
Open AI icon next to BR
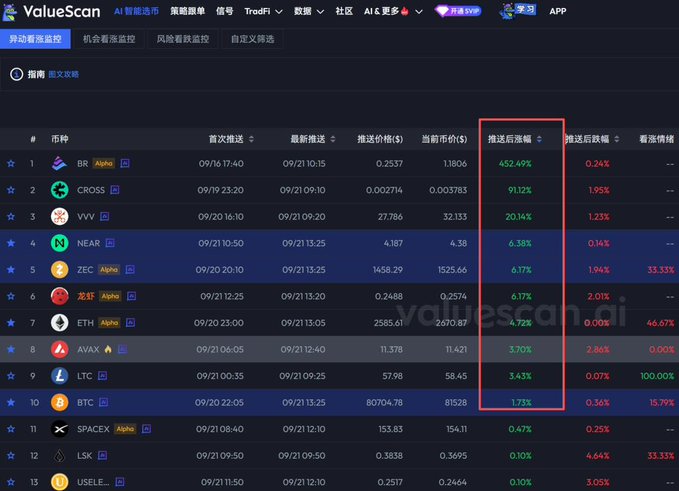[125, 163]
